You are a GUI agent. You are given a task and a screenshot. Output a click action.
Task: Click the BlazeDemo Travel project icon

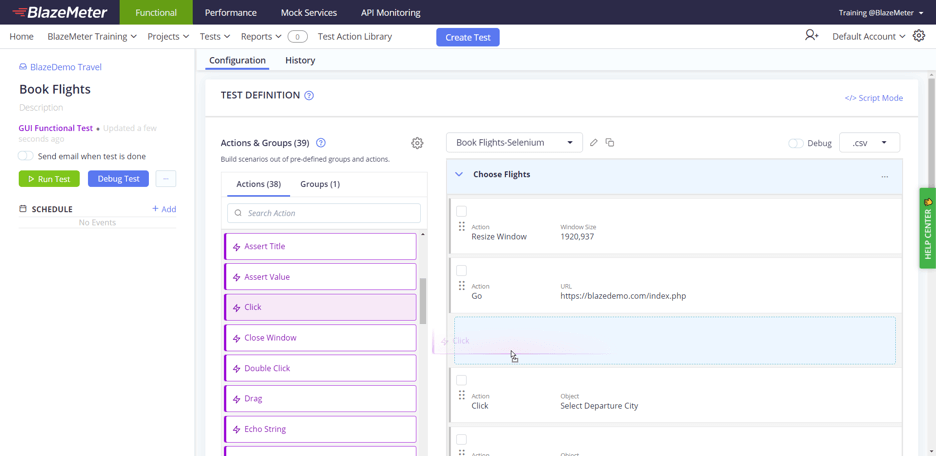[23, 67]
